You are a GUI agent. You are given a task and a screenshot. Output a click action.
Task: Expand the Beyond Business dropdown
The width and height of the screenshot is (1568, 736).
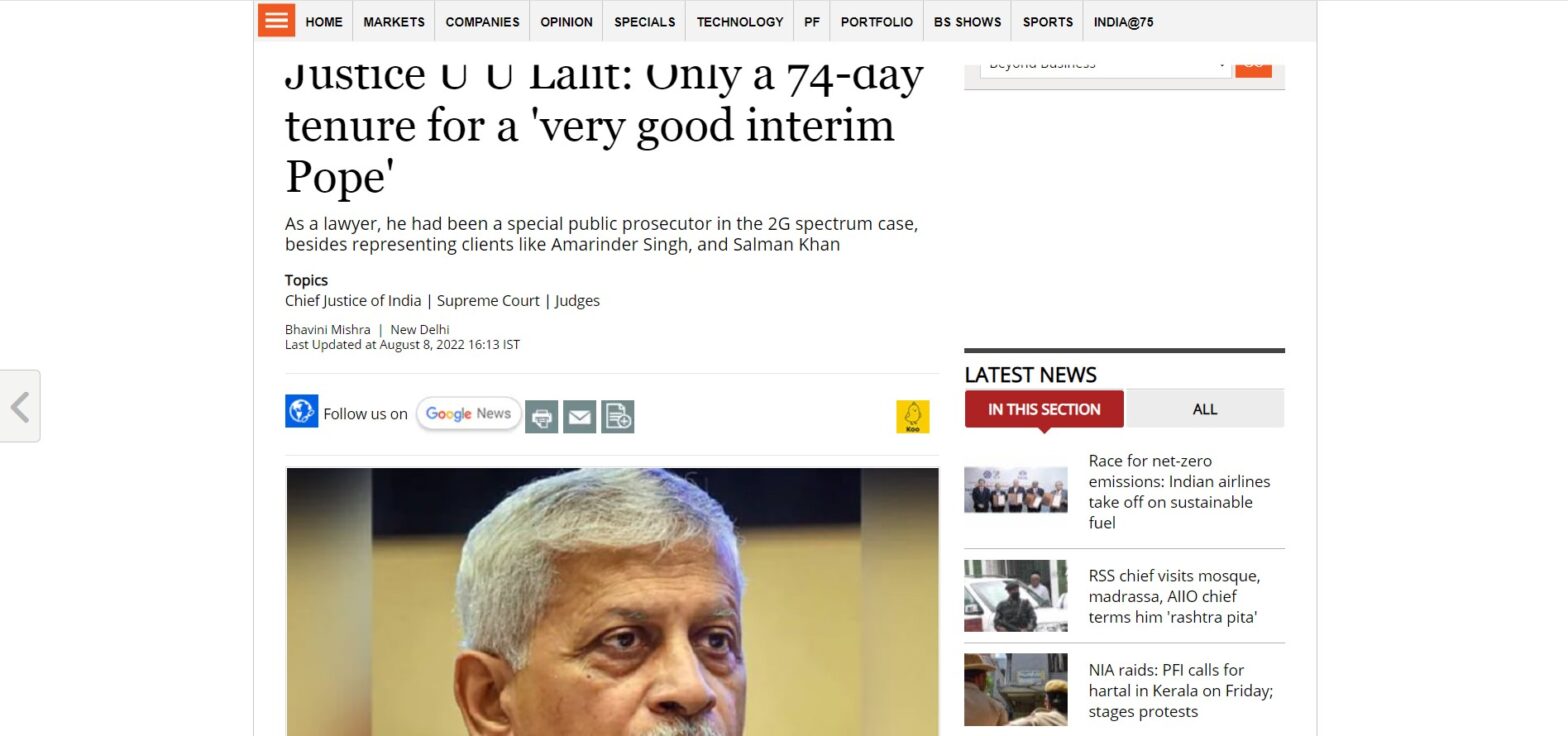pyautogui.click(x=1105, y=65)
